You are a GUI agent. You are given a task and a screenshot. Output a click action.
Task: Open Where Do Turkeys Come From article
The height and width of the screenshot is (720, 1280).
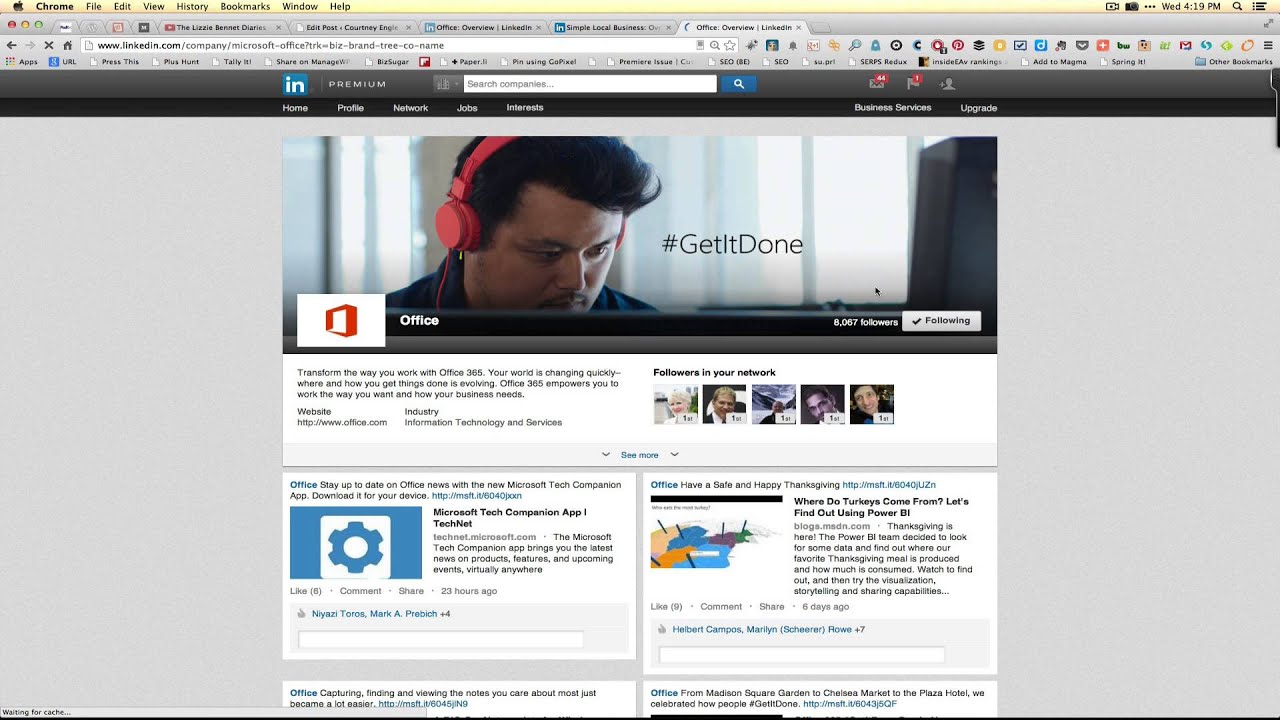(x=881, y=507)
